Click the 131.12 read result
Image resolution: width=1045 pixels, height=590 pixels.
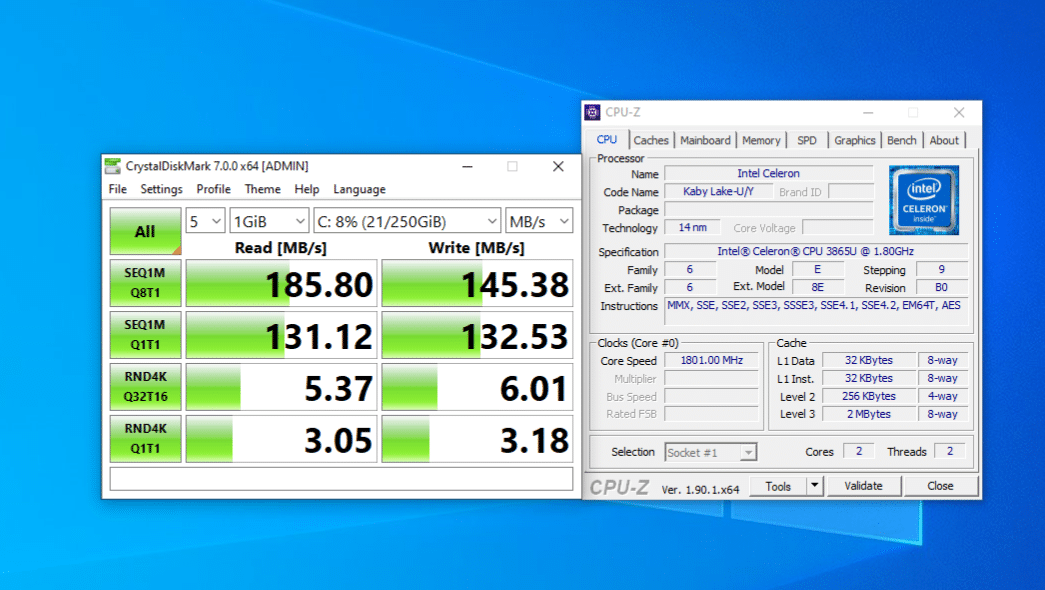281,335
